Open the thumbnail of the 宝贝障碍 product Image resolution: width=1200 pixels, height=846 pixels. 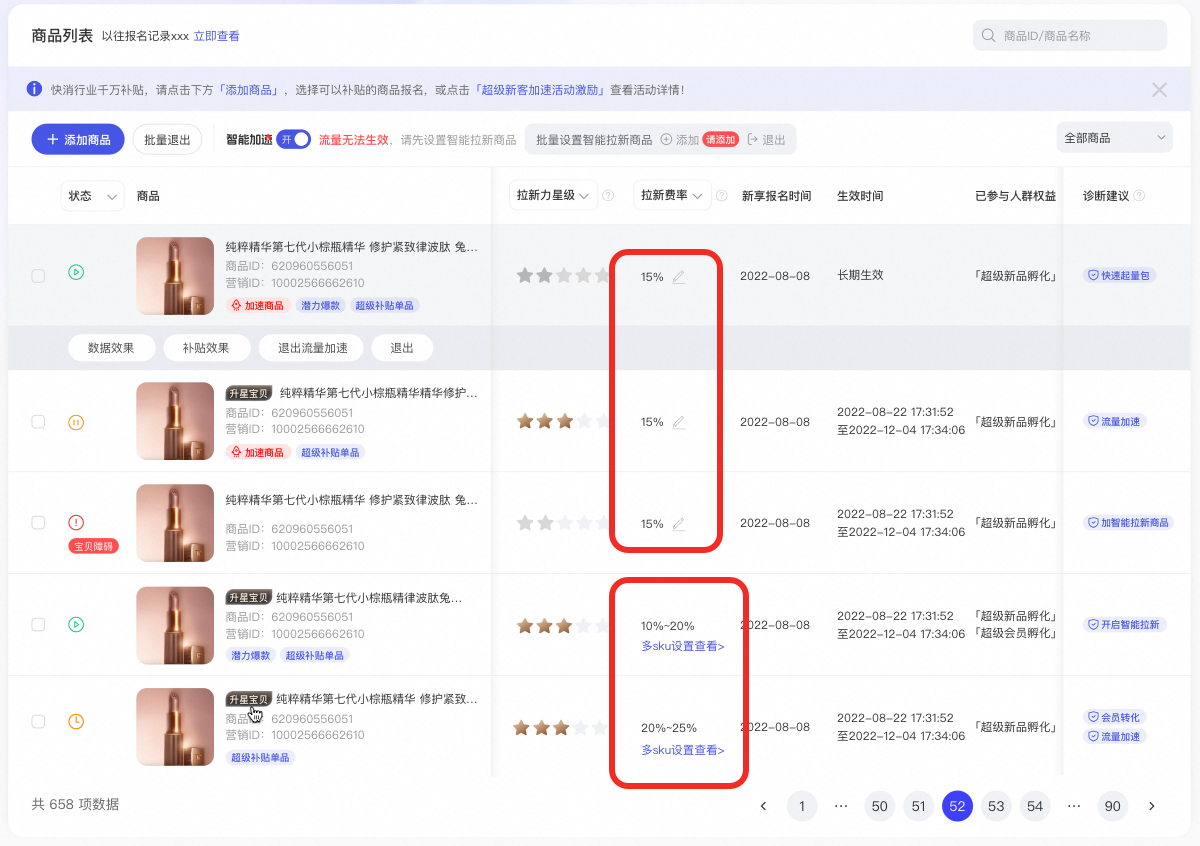tap(175, 523)
